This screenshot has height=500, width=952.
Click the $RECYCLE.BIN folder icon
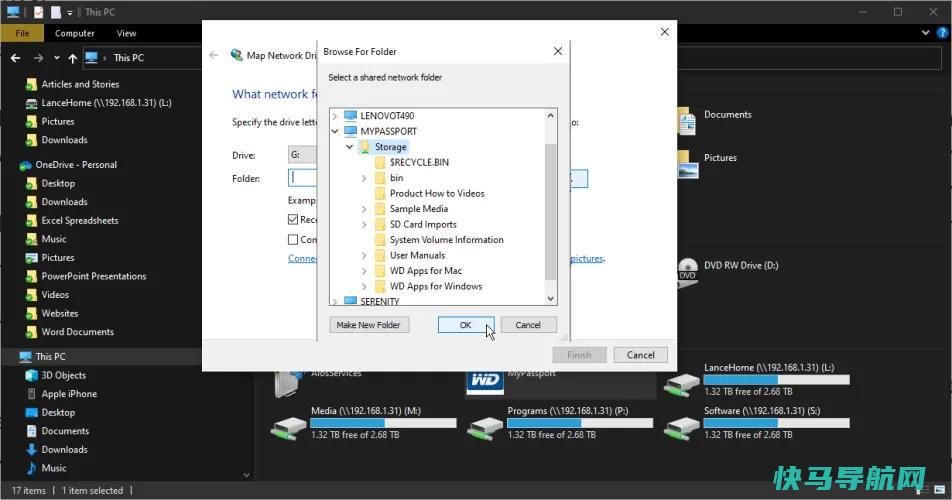click(x=380, y=162)
